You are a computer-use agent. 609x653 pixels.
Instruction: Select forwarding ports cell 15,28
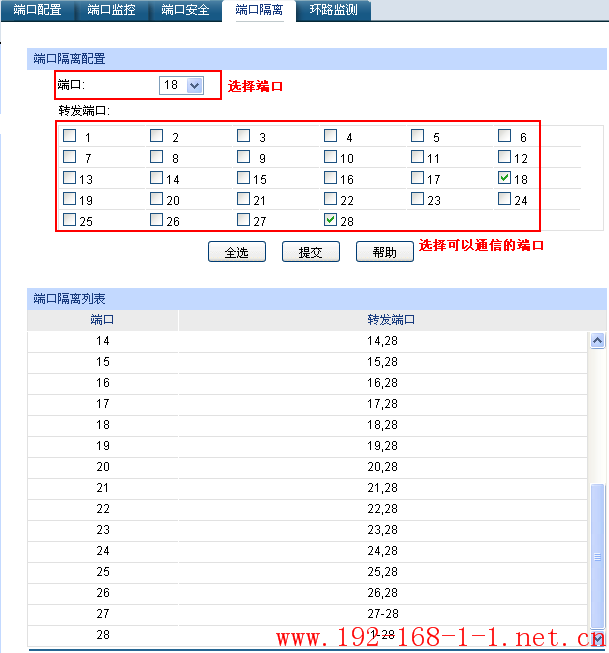tap(383, 362)
